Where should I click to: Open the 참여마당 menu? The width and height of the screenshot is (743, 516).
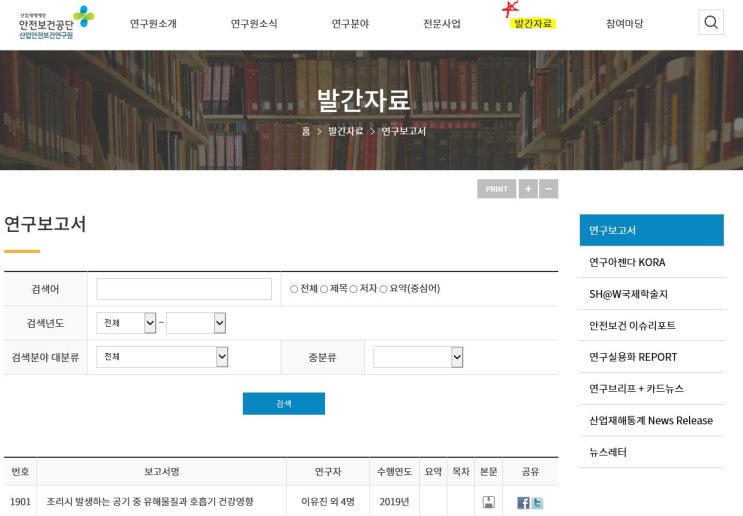tap(625, 23)
